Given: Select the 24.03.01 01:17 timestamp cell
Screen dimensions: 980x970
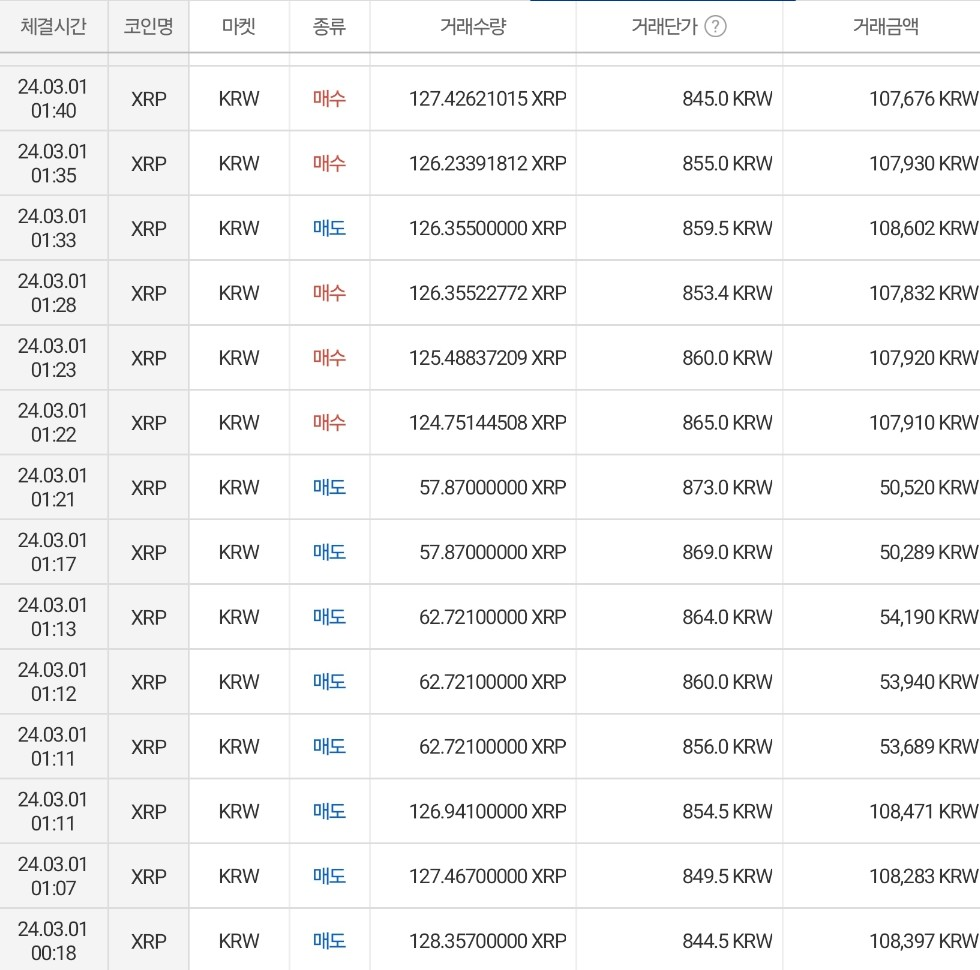Looking at the screenshot, I should coord(53,552).
